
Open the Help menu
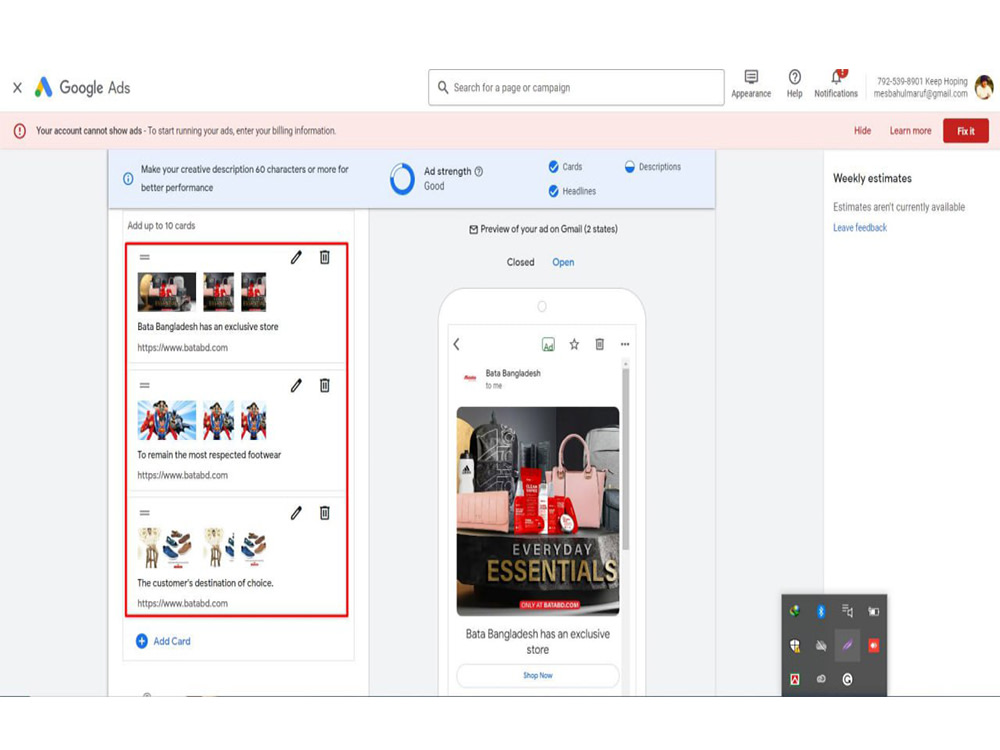point(794,84)
